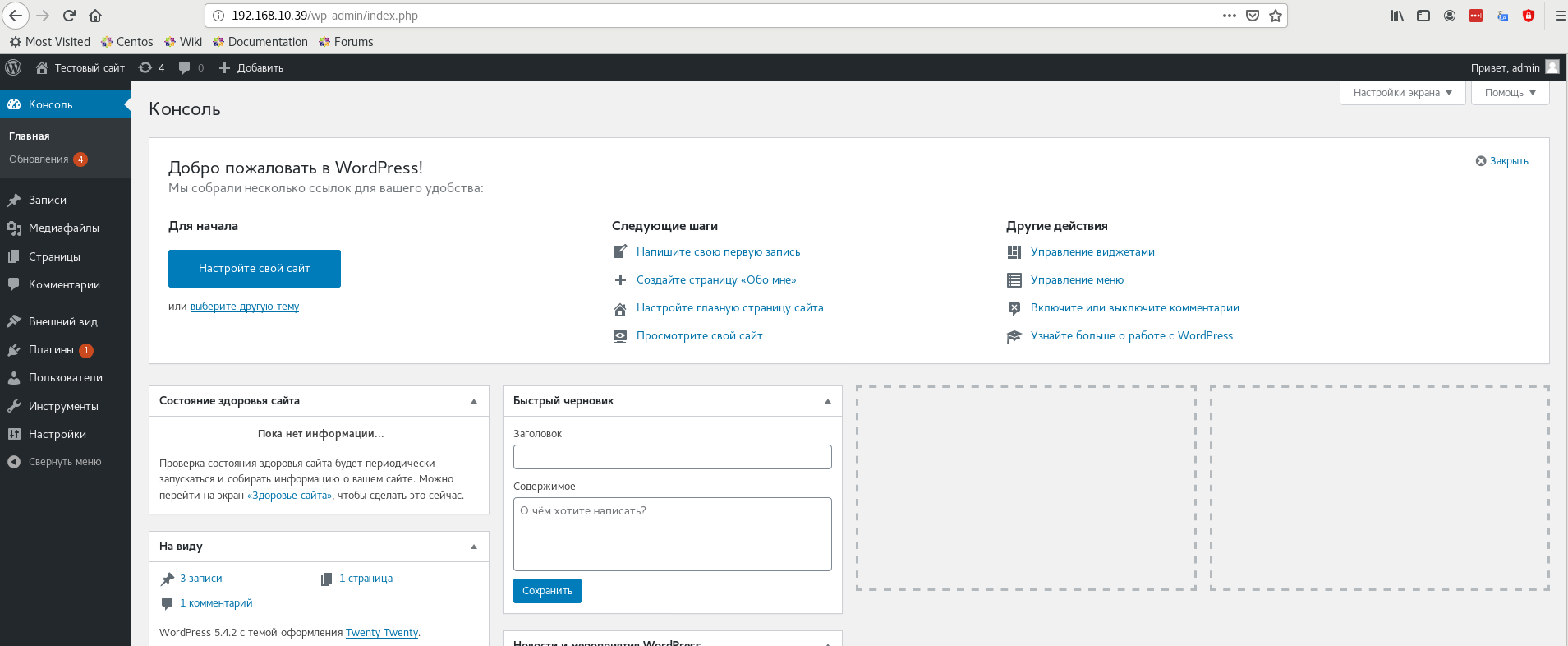Open the 3 записи link
1568x646 pixels.
point(201,579)
